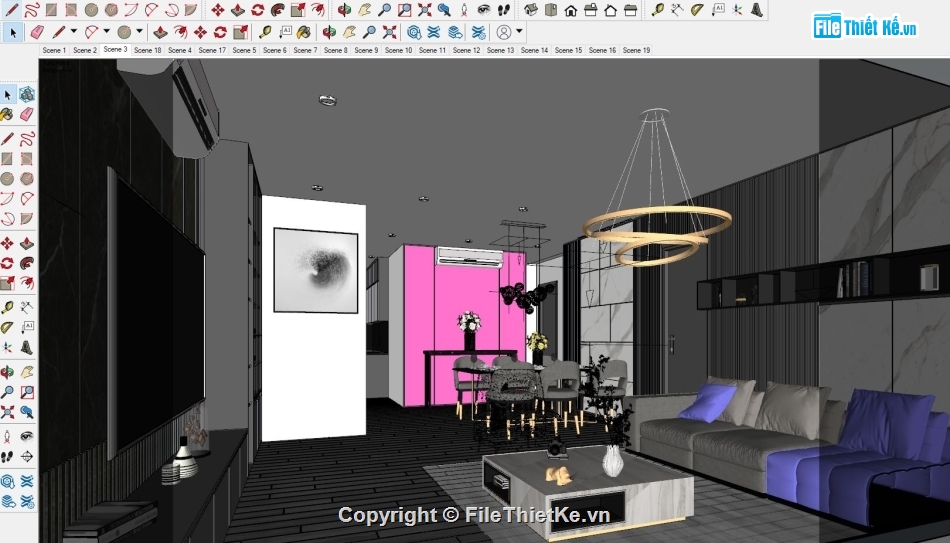Click the user account profile icon
The width and height of the screenshot is (950, 543).
coord(503,32)
